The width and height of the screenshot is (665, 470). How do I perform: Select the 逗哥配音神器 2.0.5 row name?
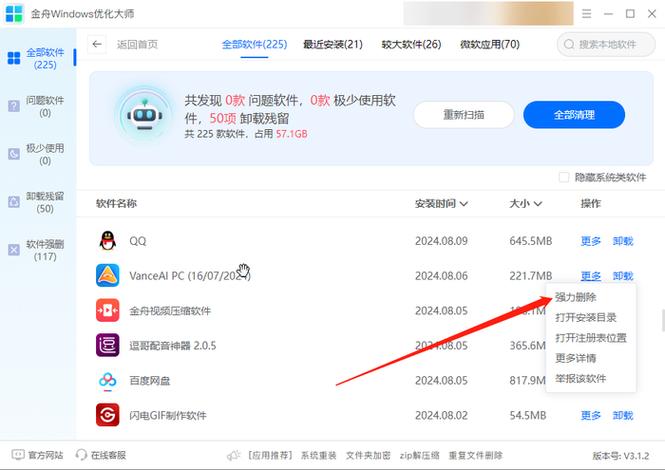173,346
